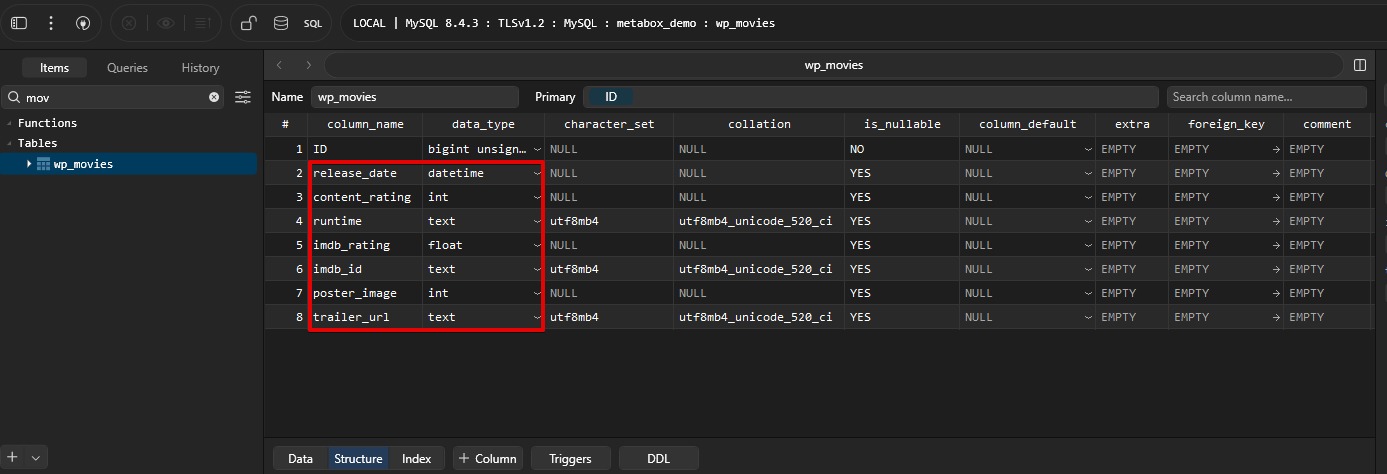Screen dimensions: 1387x474
Task: Select the imdb_rating column name cell
Action: click(x=365, y=245)
